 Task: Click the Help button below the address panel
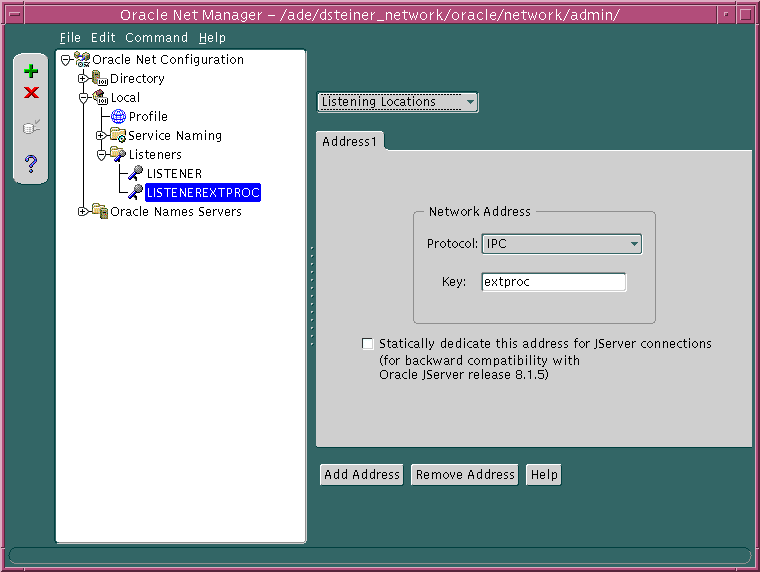tap(544, 475)
